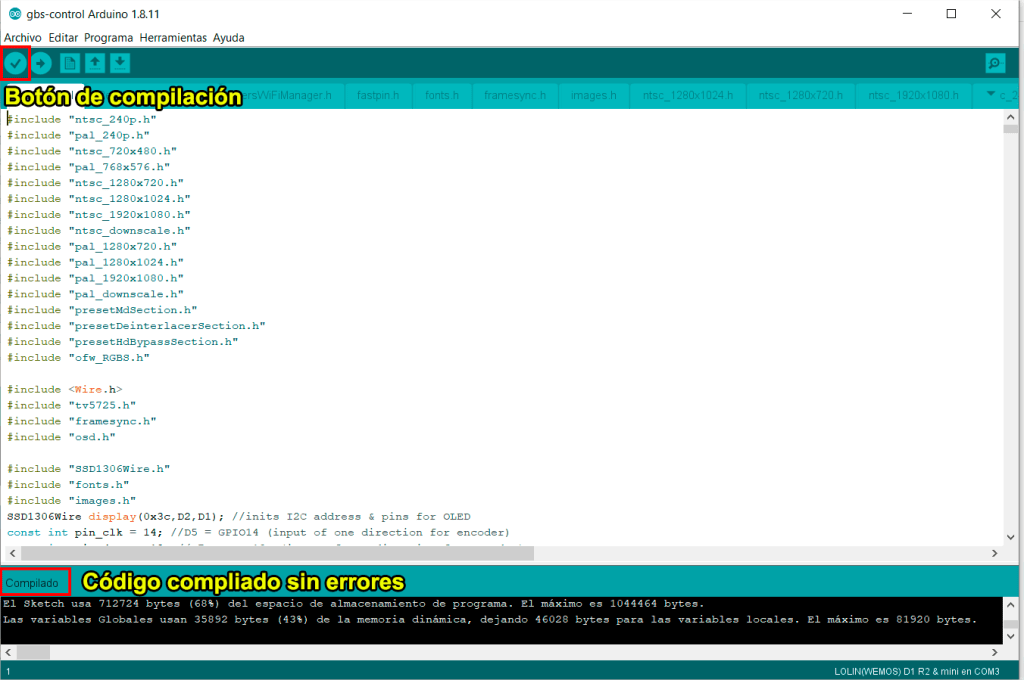The image size is (1024, 680).
Task: Save the sketch using the Save icon
Action: (x=120, y=63)
